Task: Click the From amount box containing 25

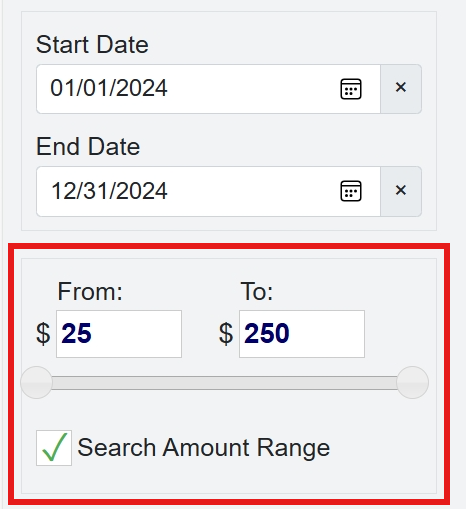Action: pos(119,334)
